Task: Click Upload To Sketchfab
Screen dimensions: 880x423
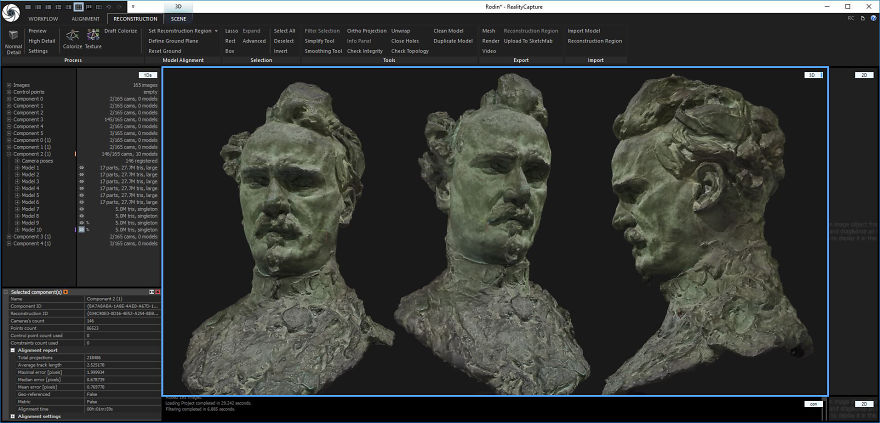Action: 530,41
